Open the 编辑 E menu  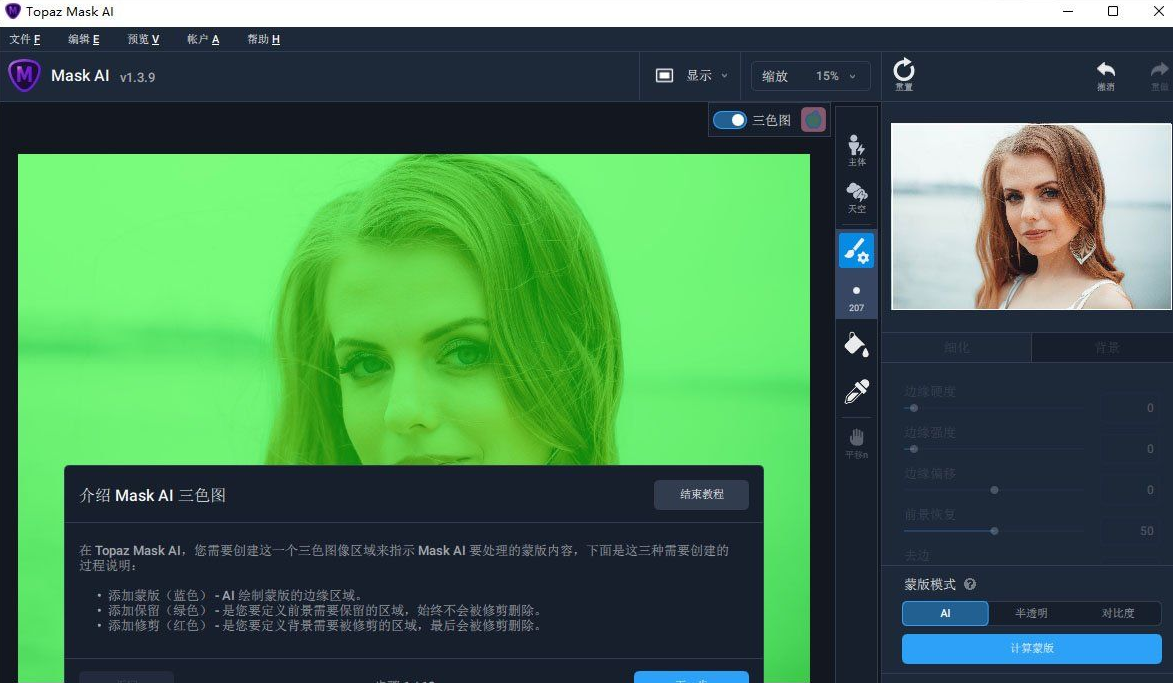tap(84, 39)
